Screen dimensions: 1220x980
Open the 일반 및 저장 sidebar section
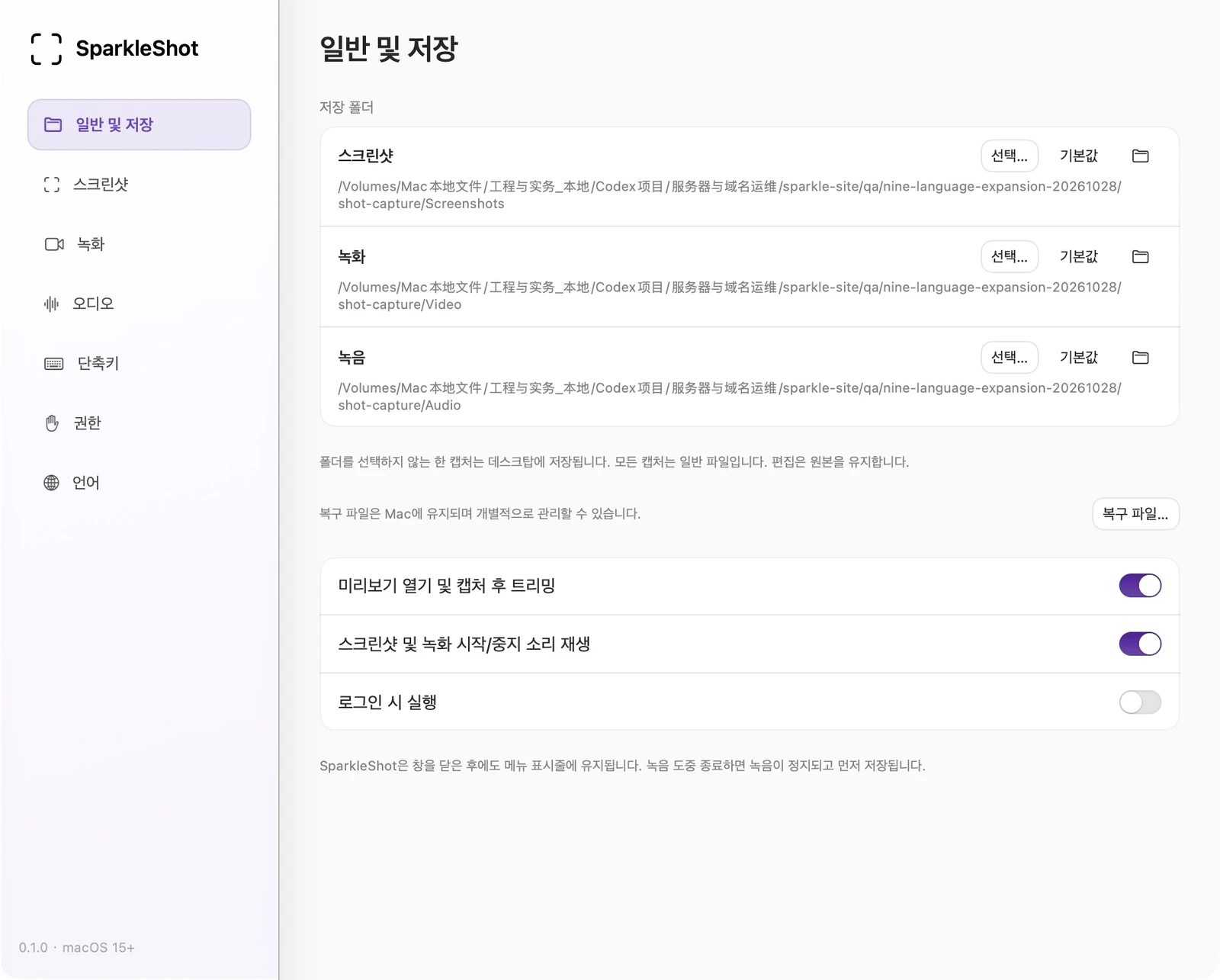pos(139,124)
